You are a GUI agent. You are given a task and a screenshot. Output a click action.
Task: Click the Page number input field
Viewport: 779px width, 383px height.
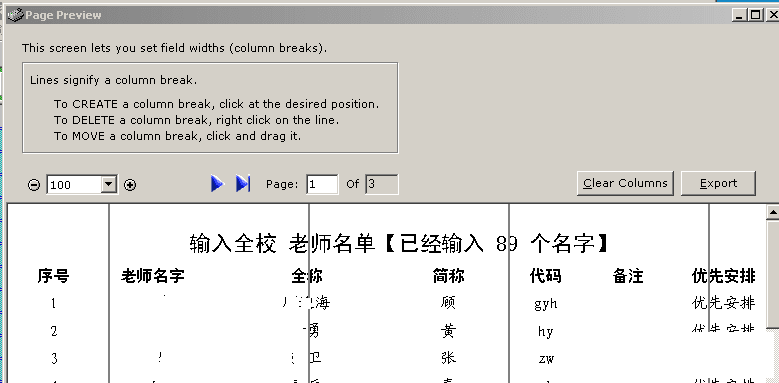click(x=322, y=184)
